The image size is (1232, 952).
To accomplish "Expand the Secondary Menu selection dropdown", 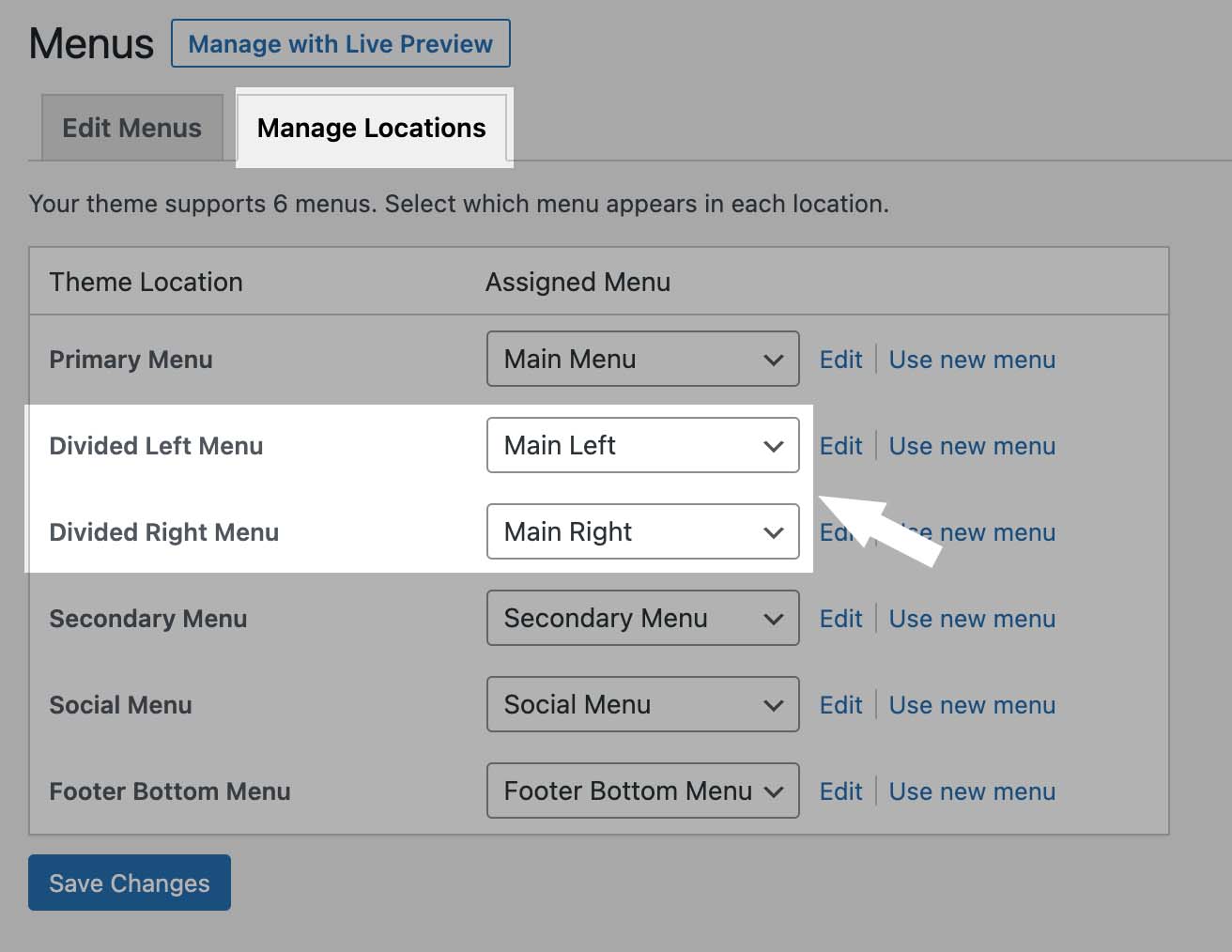I will click(642, 618).
